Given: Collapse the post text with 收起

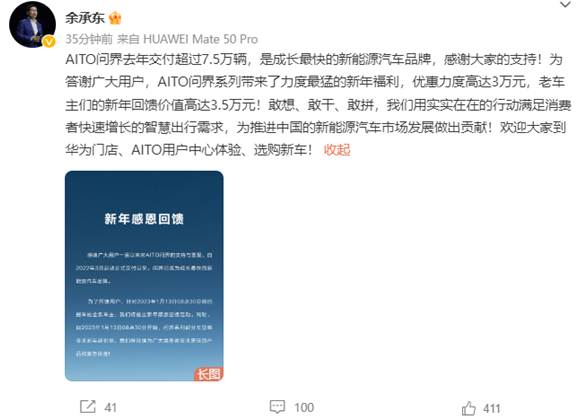Looking at the screenshot, I should pos(337,150).
